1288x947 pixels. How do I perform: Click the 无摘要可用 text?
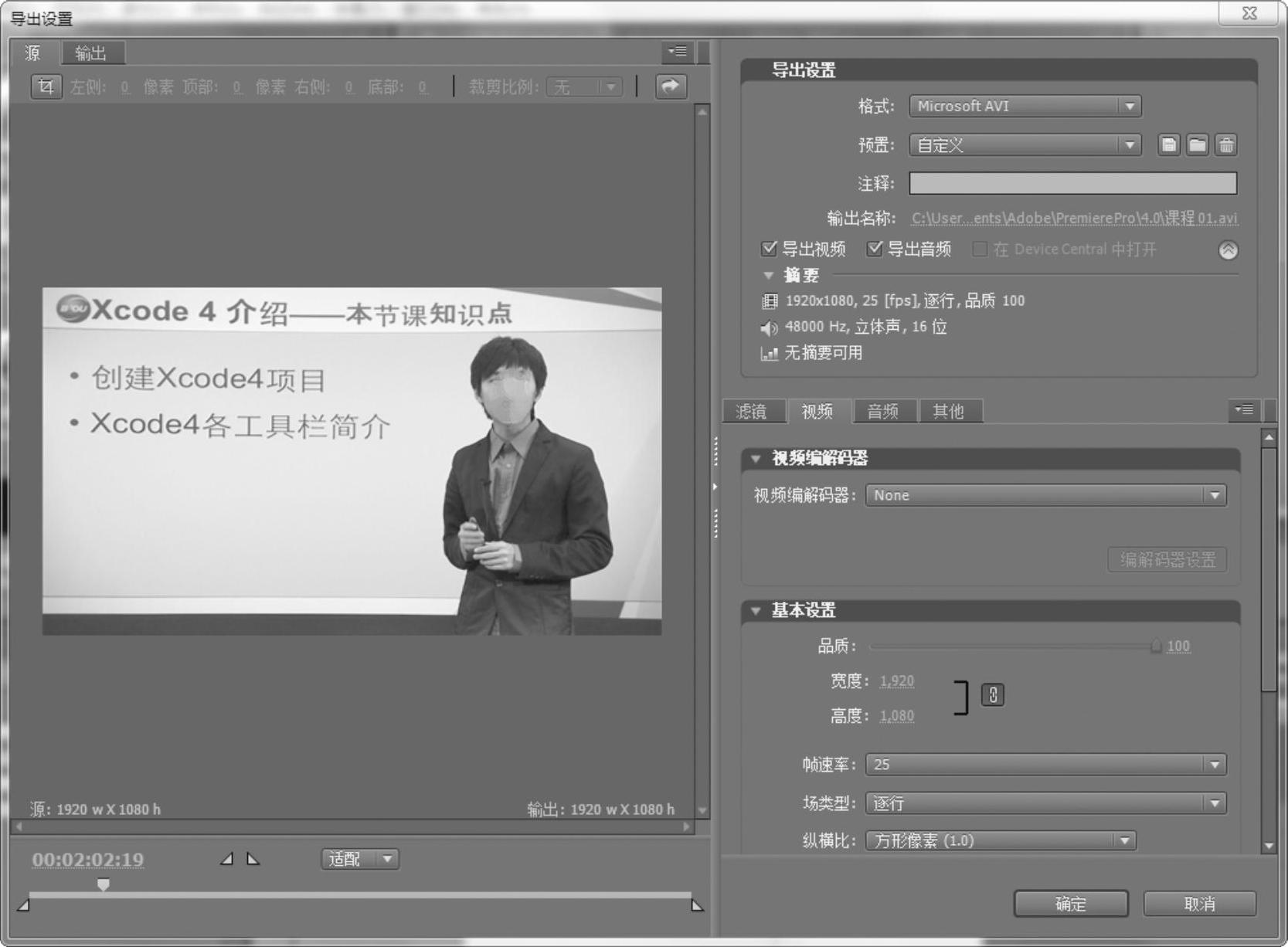tap(824, 353)
